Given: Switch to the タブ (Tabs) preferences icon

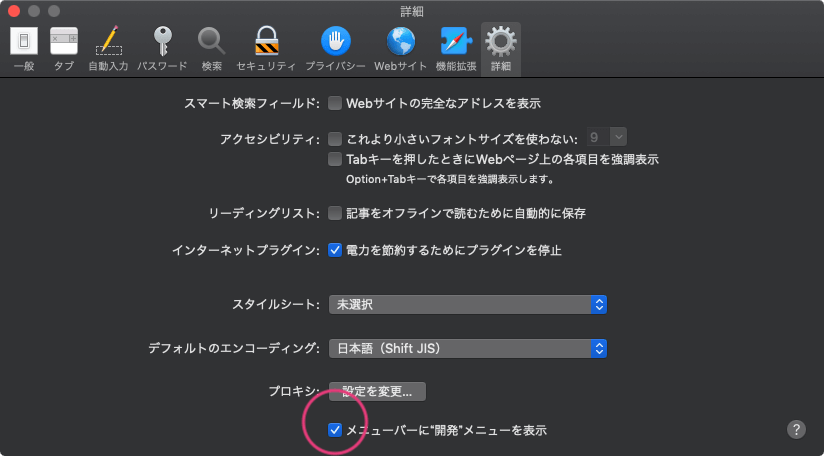Looking at the screenshot, I should click(x=63, y=47).
